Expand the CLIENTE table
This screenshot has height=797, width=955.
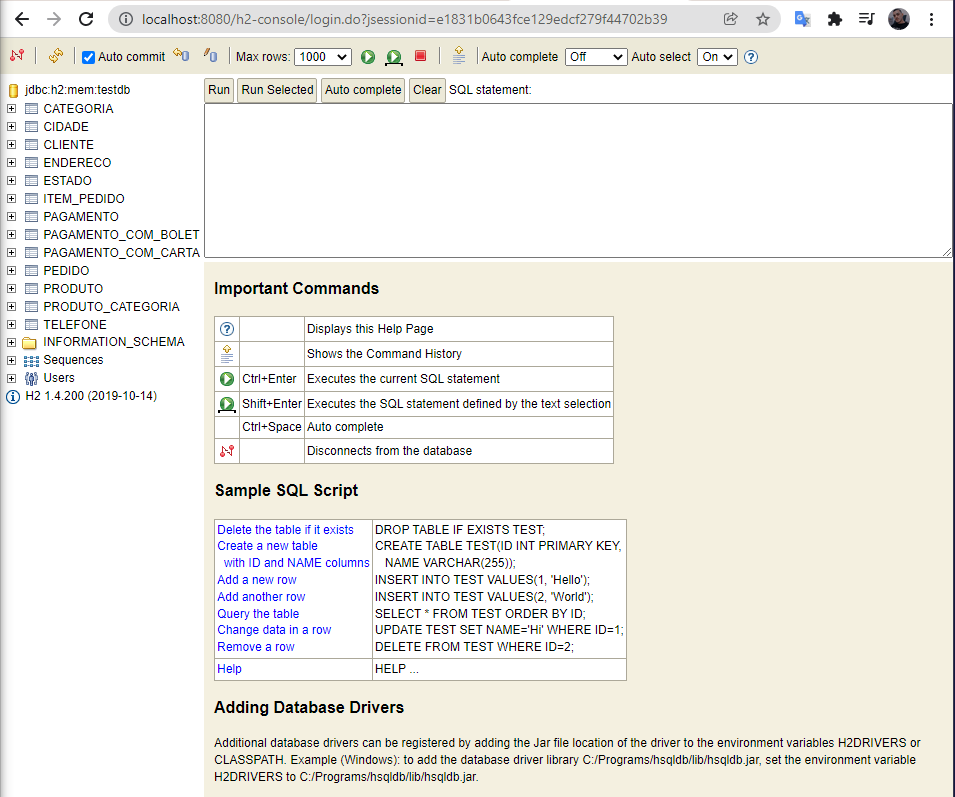(9, 144)
